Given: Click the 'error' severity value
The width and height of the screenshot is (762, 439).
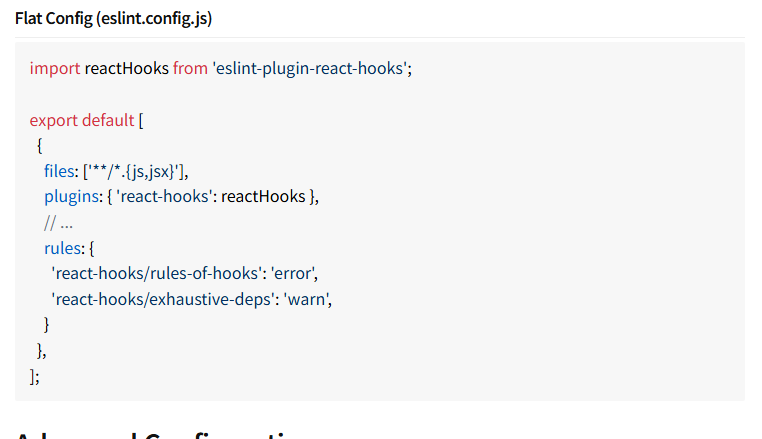Looking at the screenshot, I should click(292, 274).
